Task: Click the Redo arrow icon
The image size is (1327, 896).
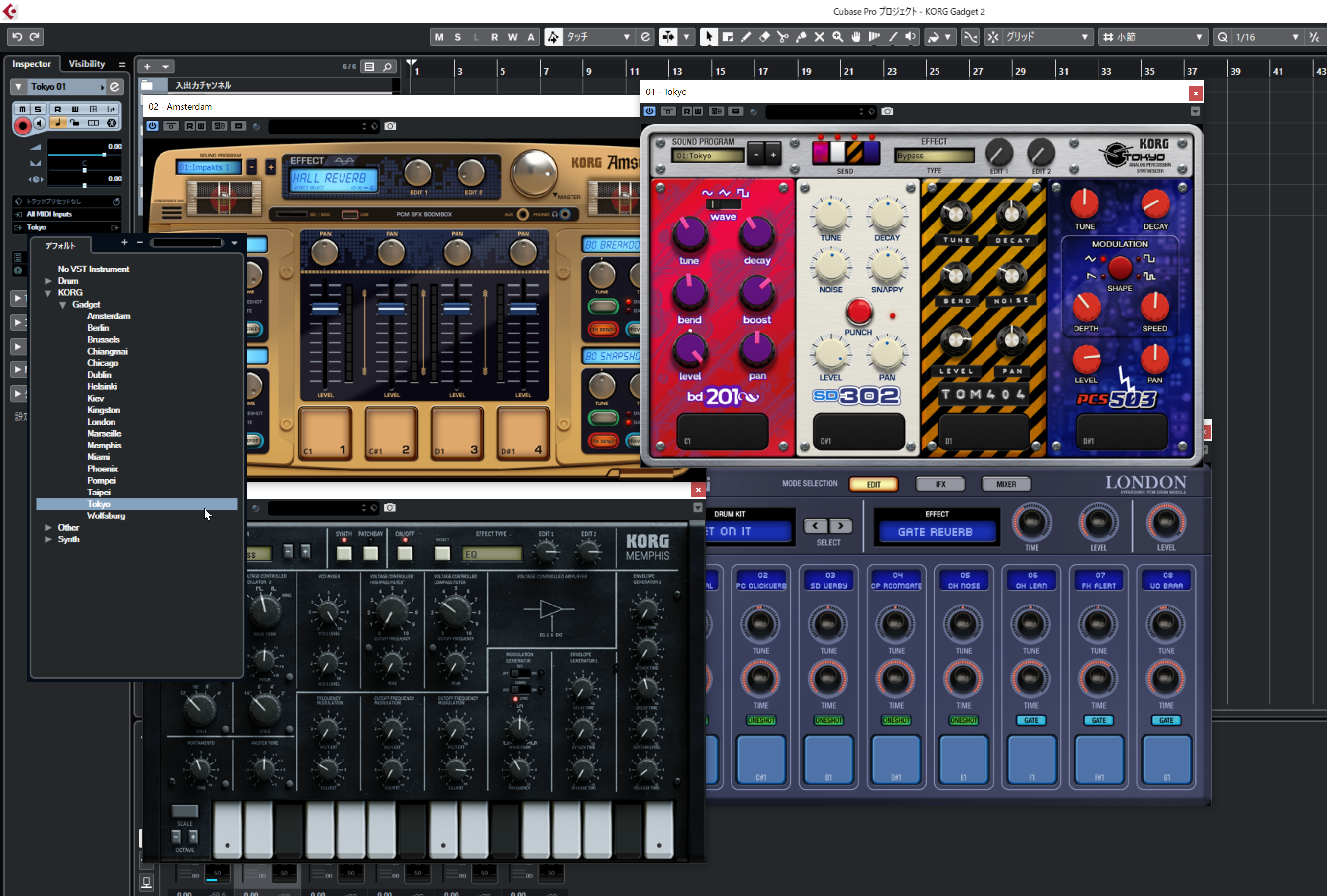Action: point(35,37)
